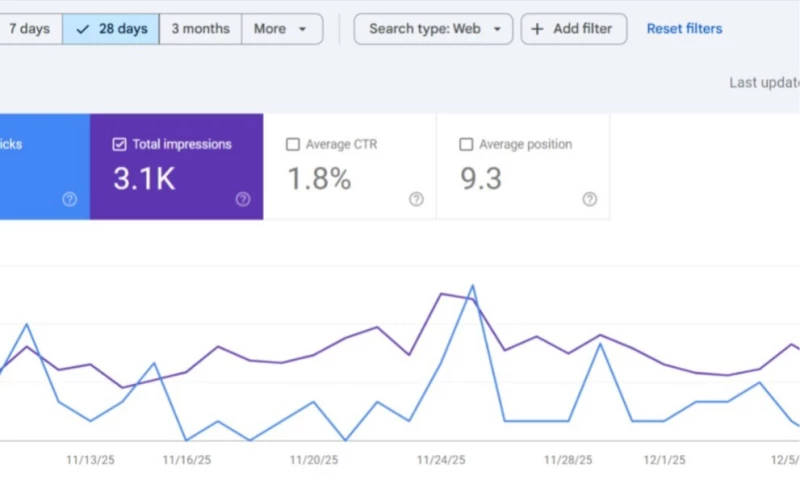Open help icon on Total impressions card

243,199
